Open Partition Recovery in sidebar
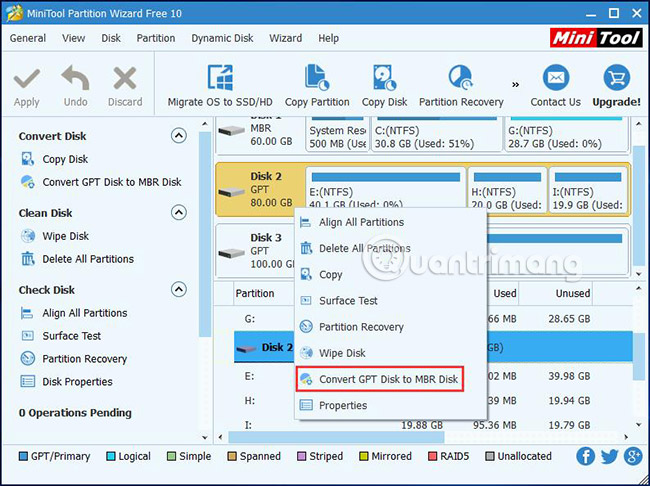650x486 pixels. (85, 359)
